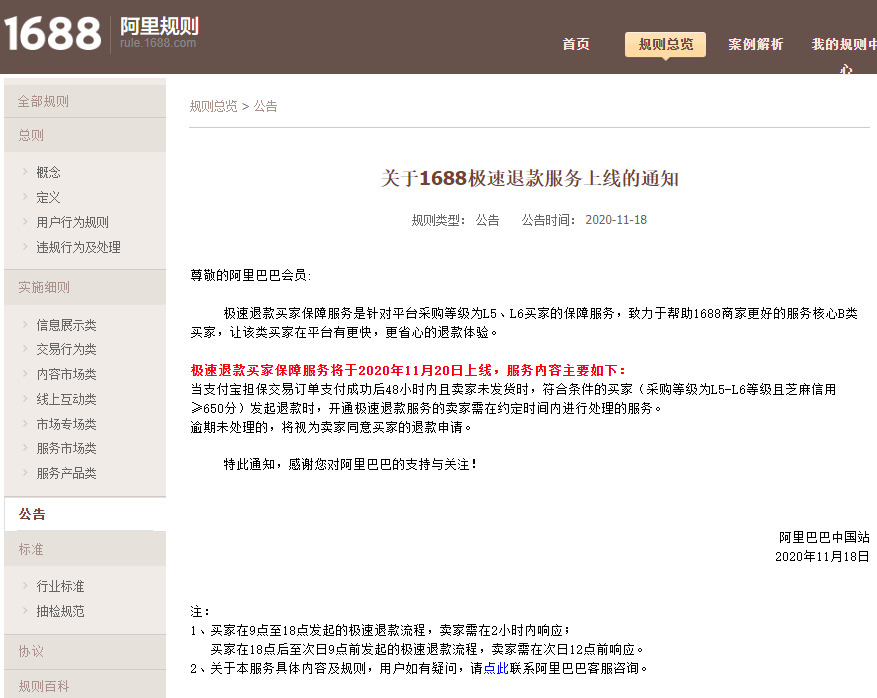Open 用户行为规则 in sidebar
The width and height of the screenshot is (877, 698).
(72, 222)
